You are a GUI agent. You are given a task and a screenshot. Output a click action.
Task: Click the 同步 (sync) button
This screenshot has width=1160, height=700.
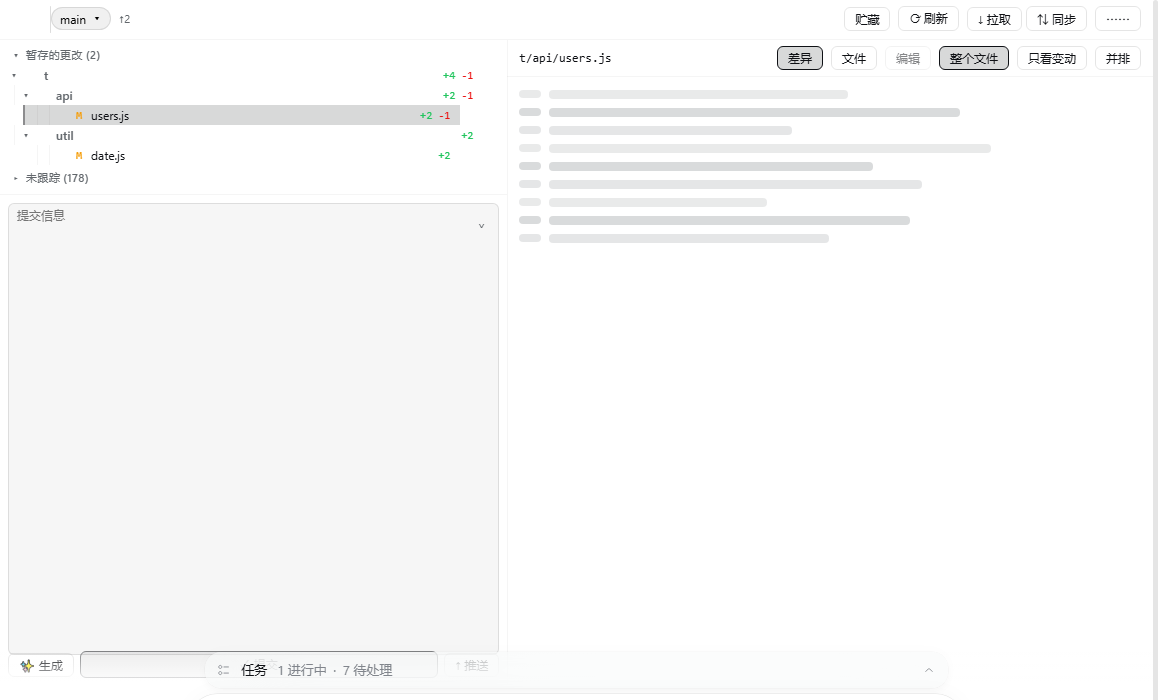pos(1056,19)
